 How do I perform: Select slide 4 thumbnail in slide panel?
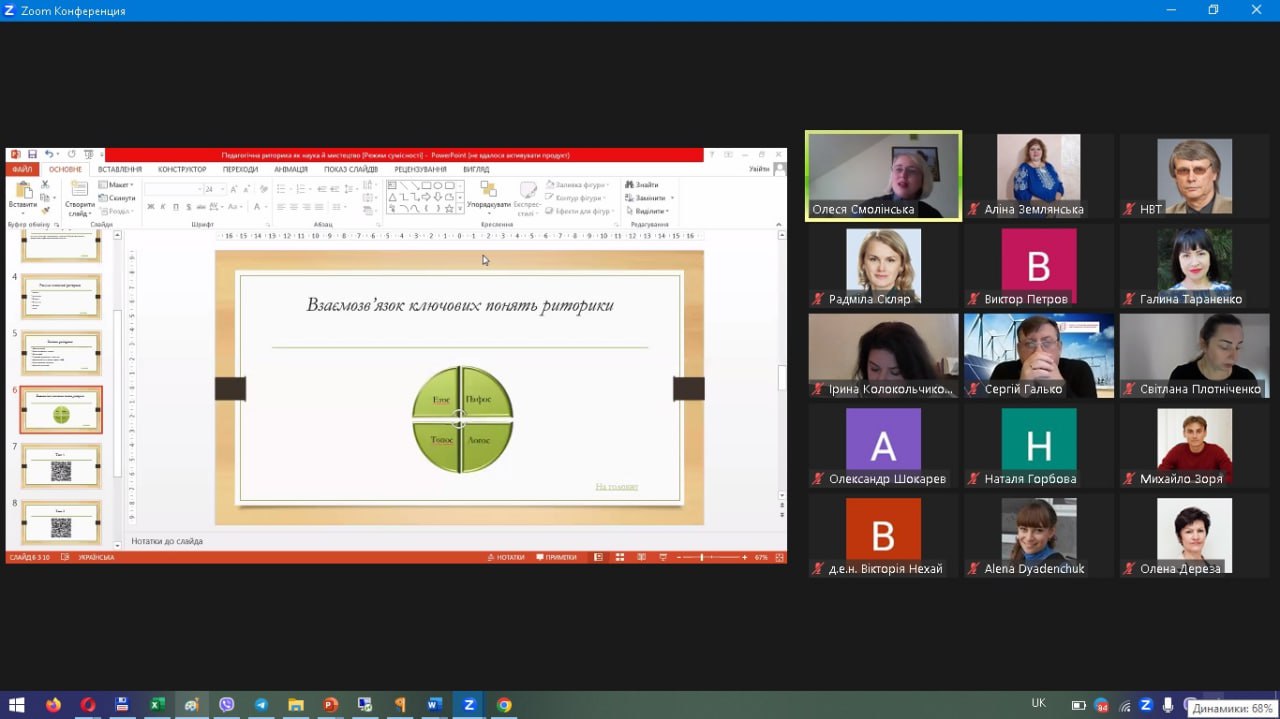coord(61,296)
